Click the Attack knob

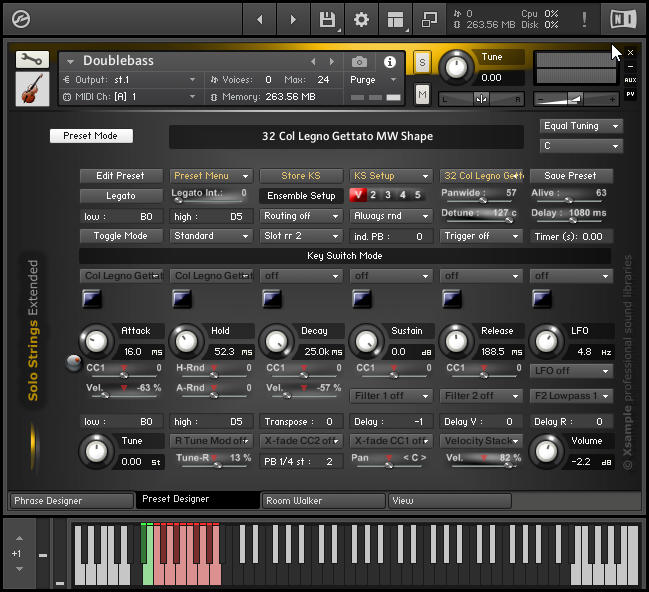(96, 342)
